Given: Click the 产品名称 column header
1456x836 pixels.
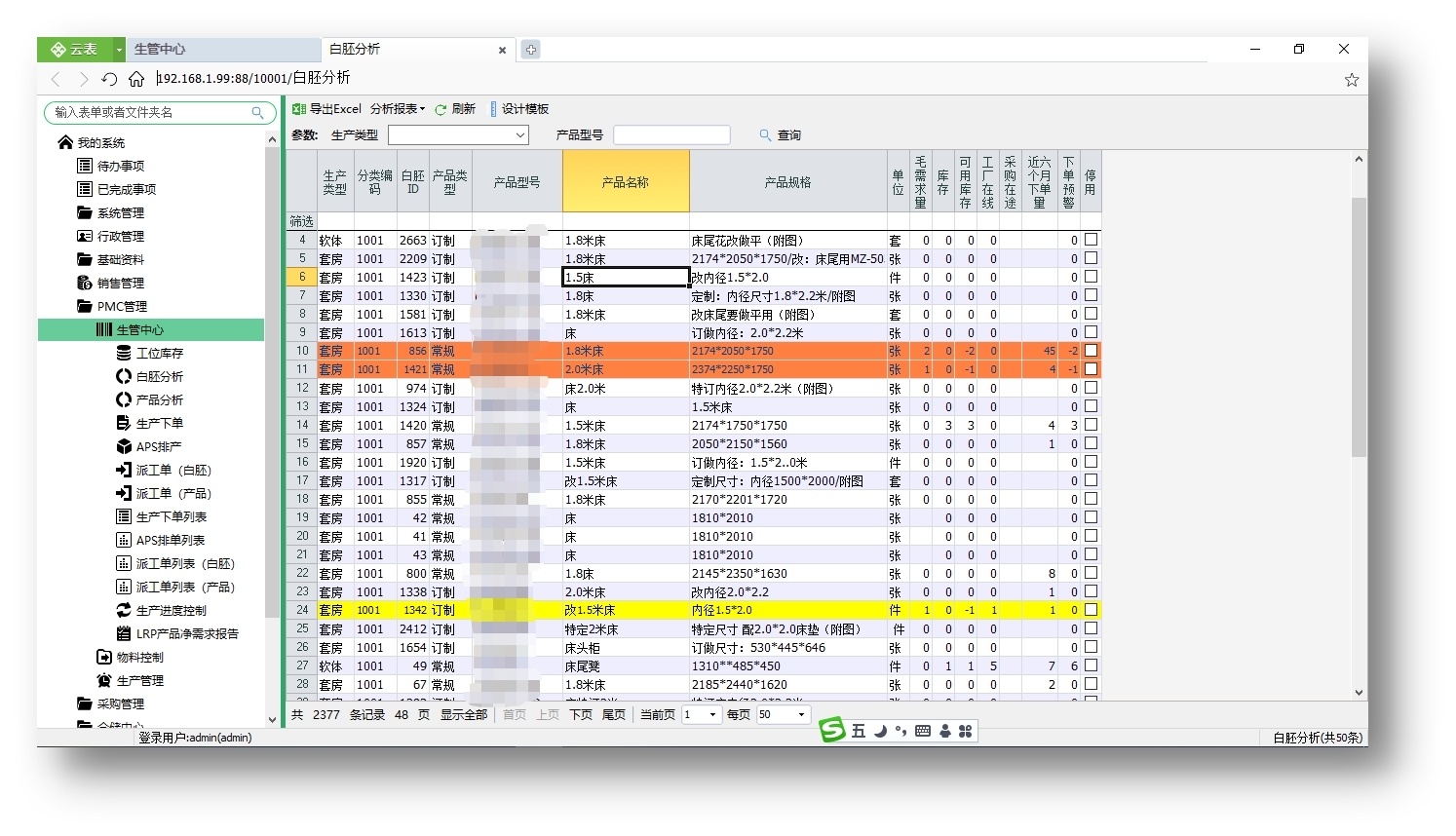Looking at the screenshot, I should point(626,181).
